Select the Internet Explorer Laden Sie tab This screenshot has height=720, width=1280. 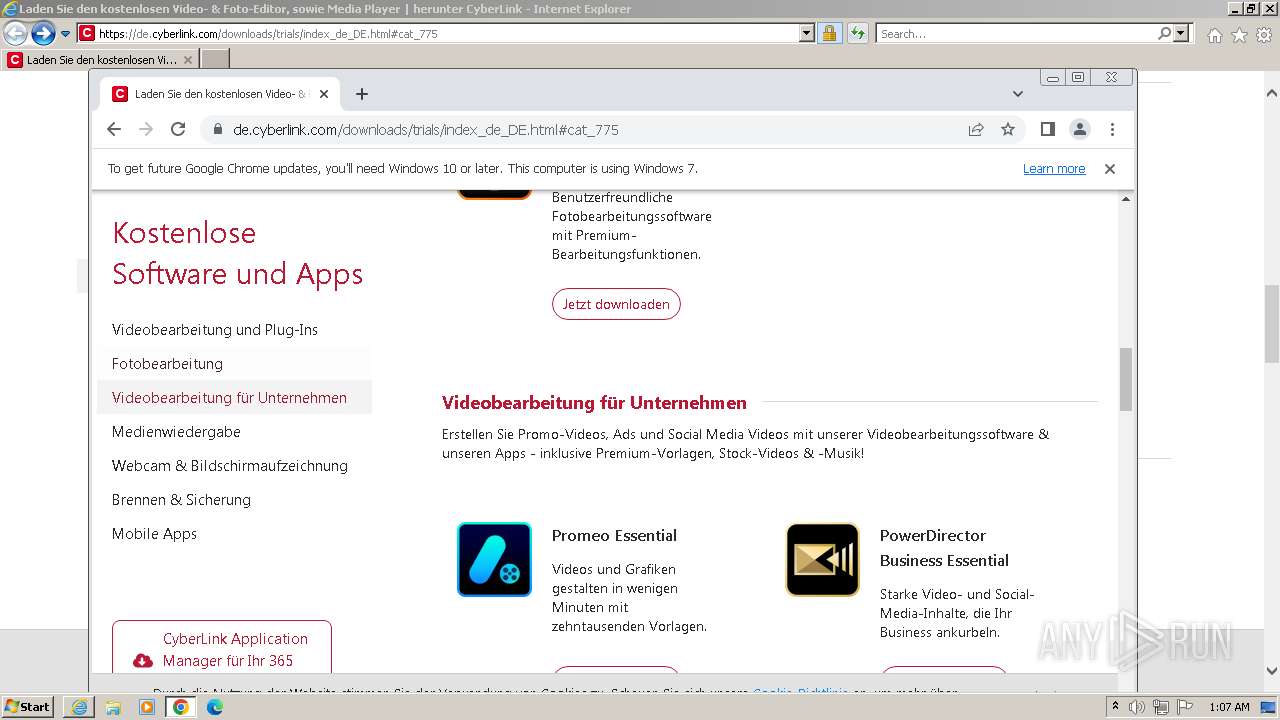click(x=101, y=60)
